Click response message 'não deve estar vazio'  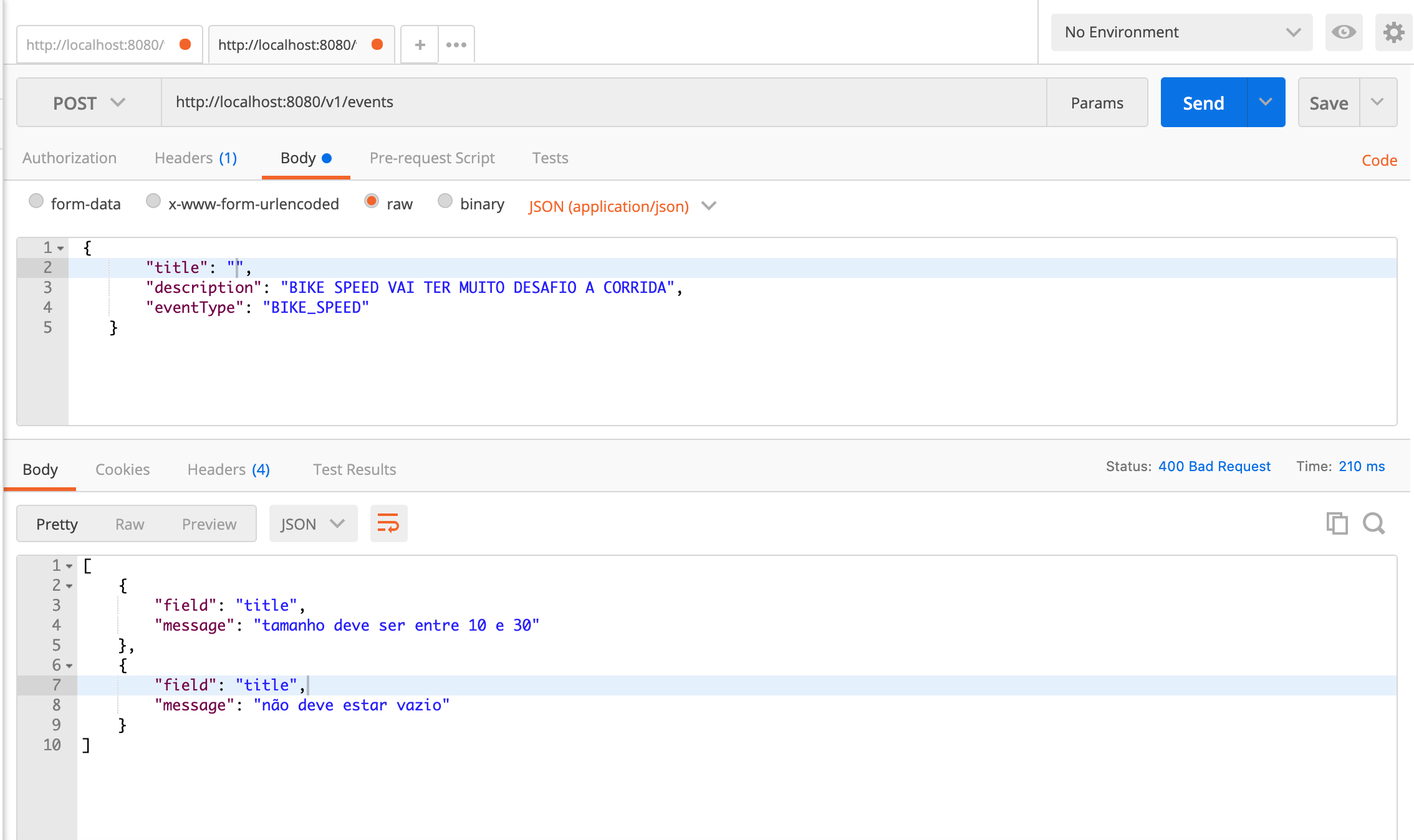pos(352,705)
